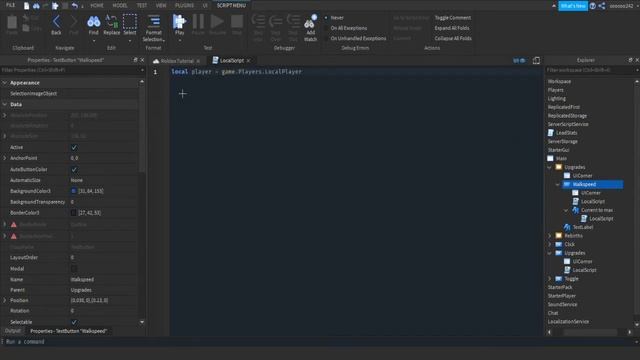Viewport: 640px width, 360px height.
Task: Click the Stop test icon
Action: [237, 22]
